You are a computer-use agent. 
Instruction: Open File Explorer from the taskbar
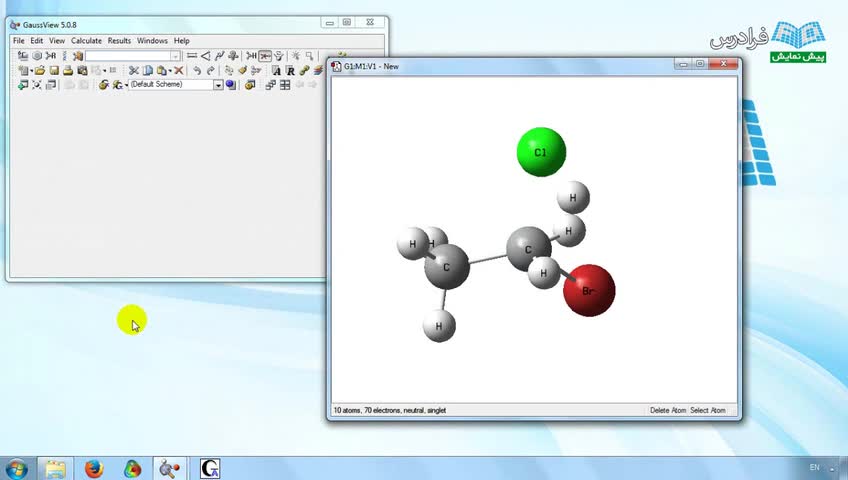[x=55, y=468]
